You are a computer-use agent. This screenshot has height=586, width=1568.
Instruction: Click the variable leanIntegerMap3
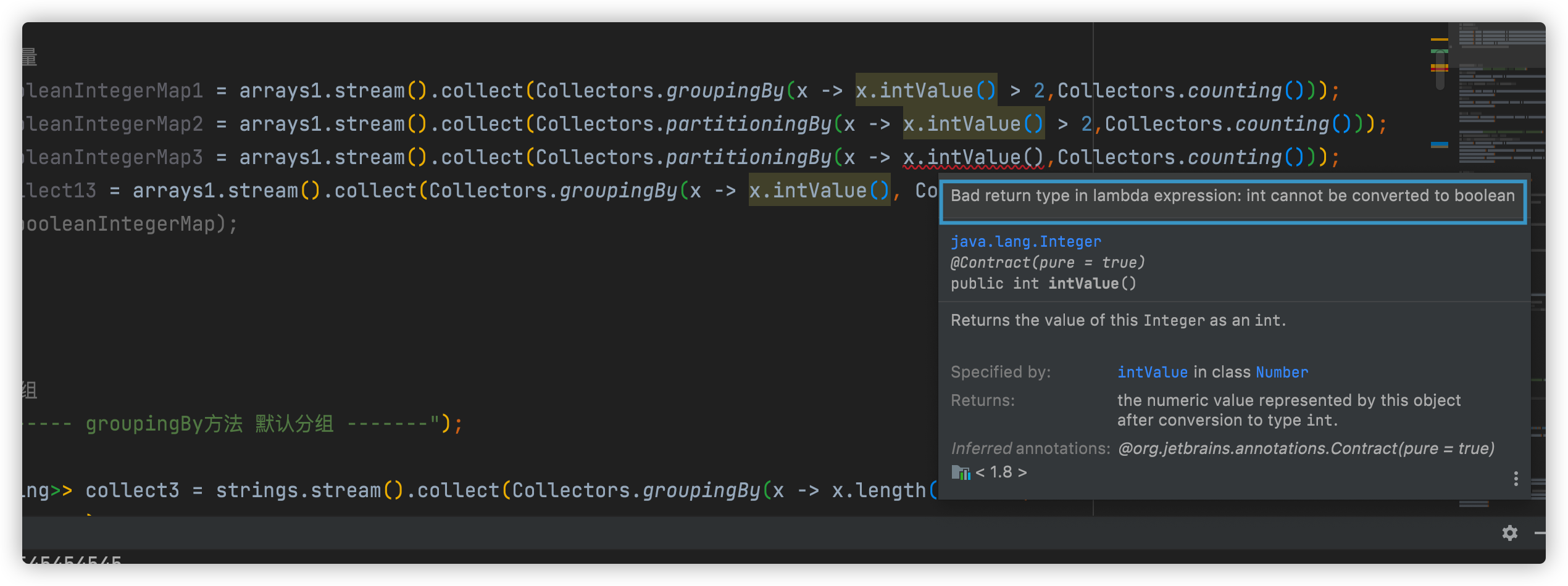112,157
